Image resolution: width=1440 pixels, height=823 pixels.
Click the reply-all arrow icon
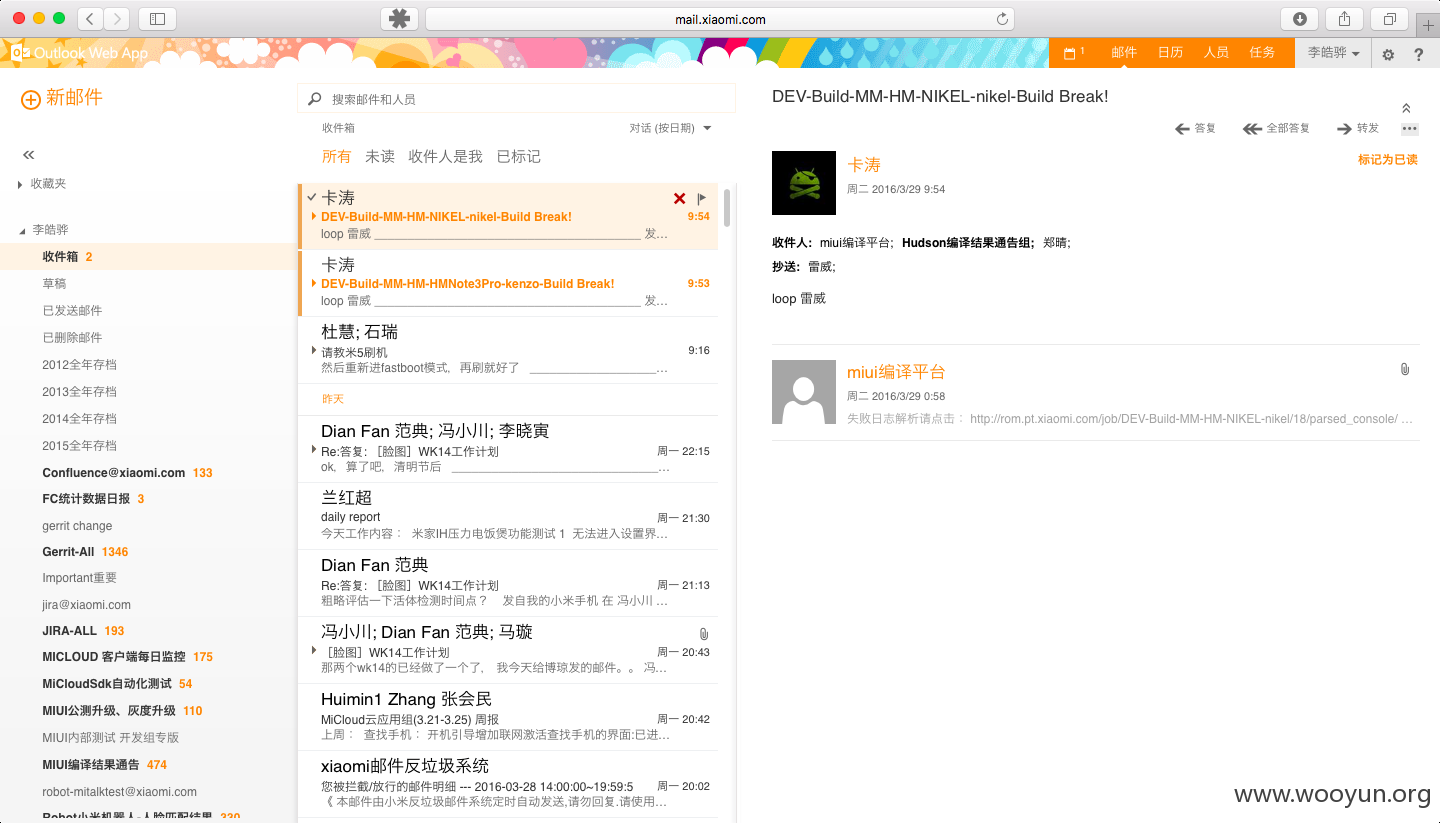pos(1252,128)
